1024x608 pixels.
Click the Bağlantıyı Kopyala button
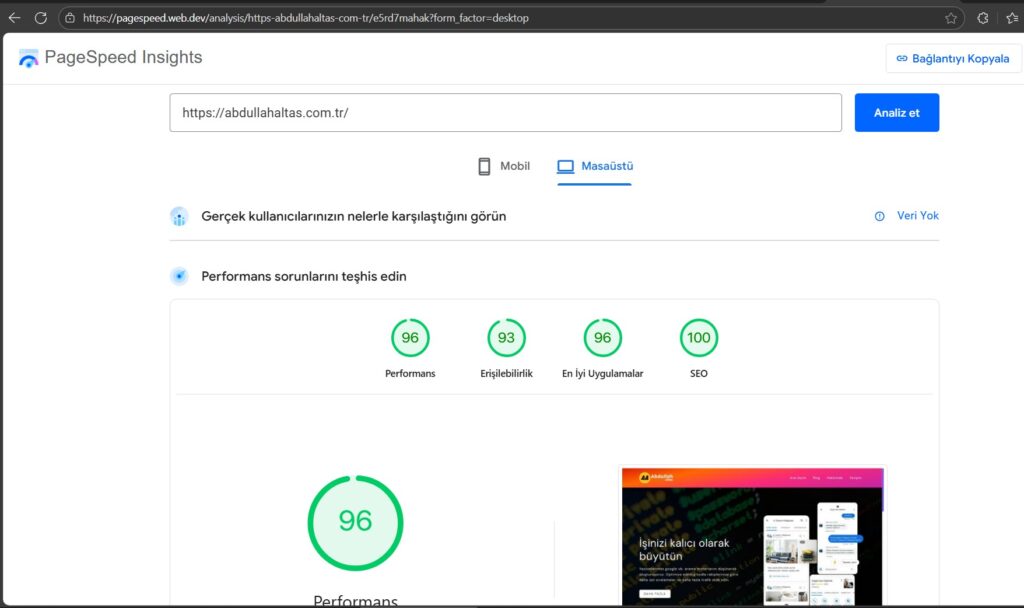point(953,58)
